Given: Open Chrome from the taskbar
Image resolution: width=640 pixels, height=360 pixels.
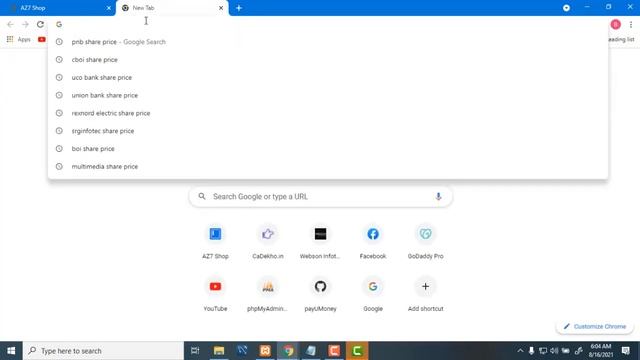Looking at the screenshot, I should 288,351.
